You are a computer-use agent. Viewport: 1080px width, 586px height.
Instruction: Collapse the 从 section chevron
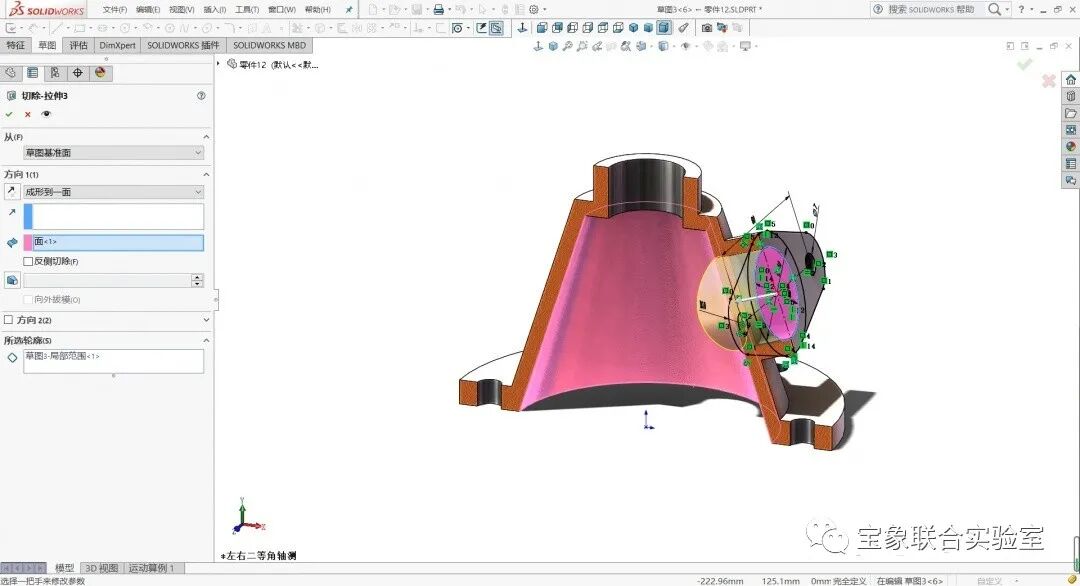pos(206,137)
